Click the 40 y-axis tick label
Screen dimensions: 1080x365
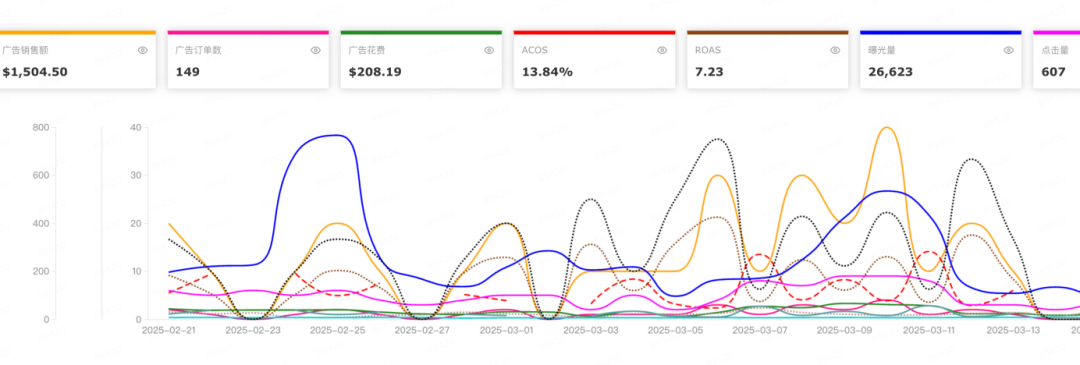click(x=136, y=127)
